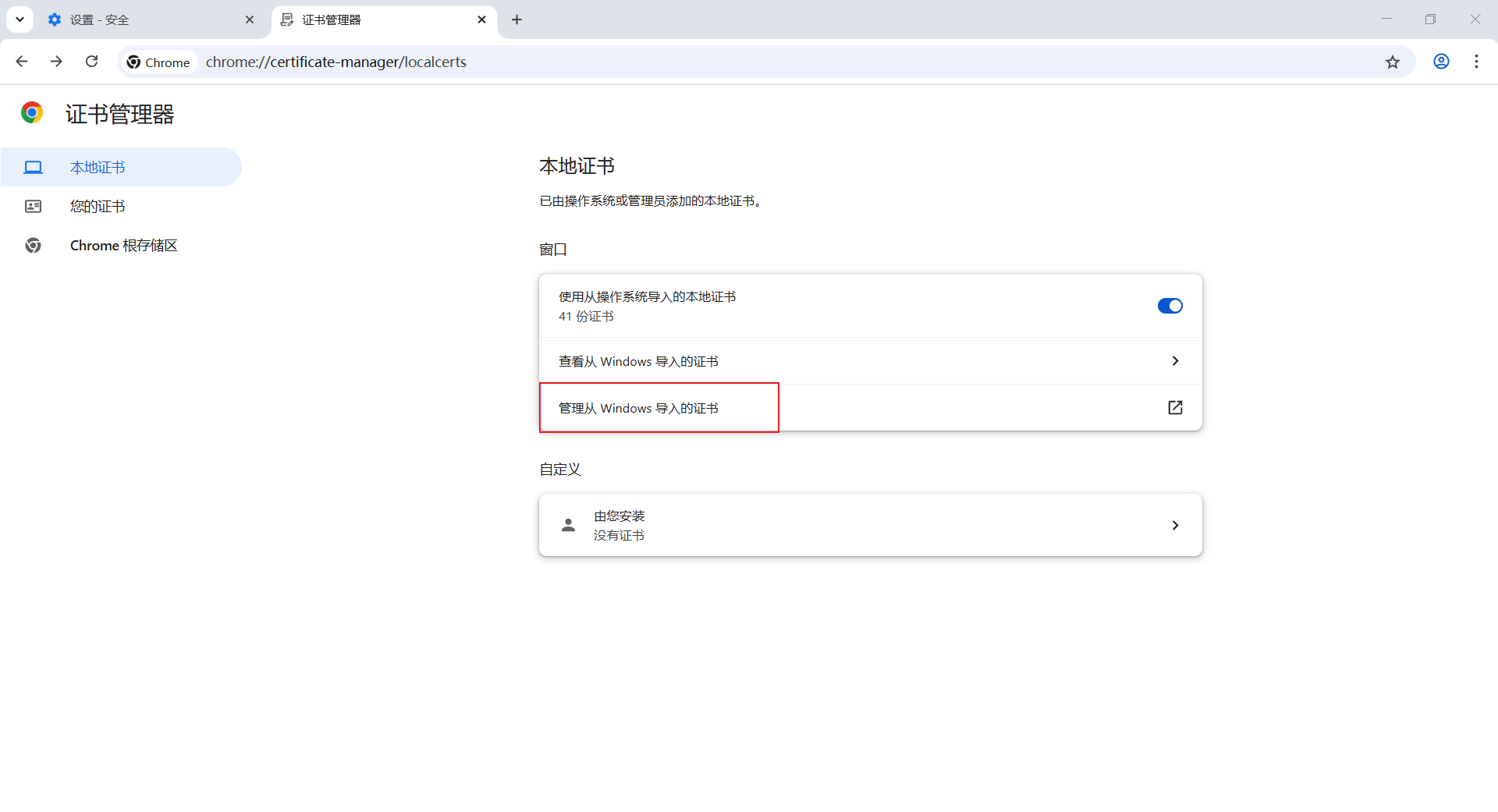The image size is (1498, 812).
Task: Select the 证书管理器 tab
Action: click(x=384, y=20)
